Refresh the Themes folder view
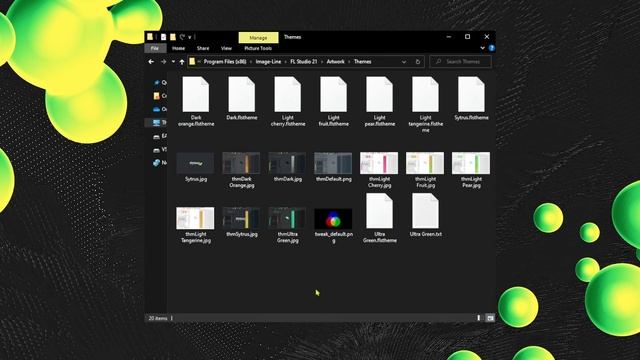Viewport: 640px width, 360px height. point(418,62)
